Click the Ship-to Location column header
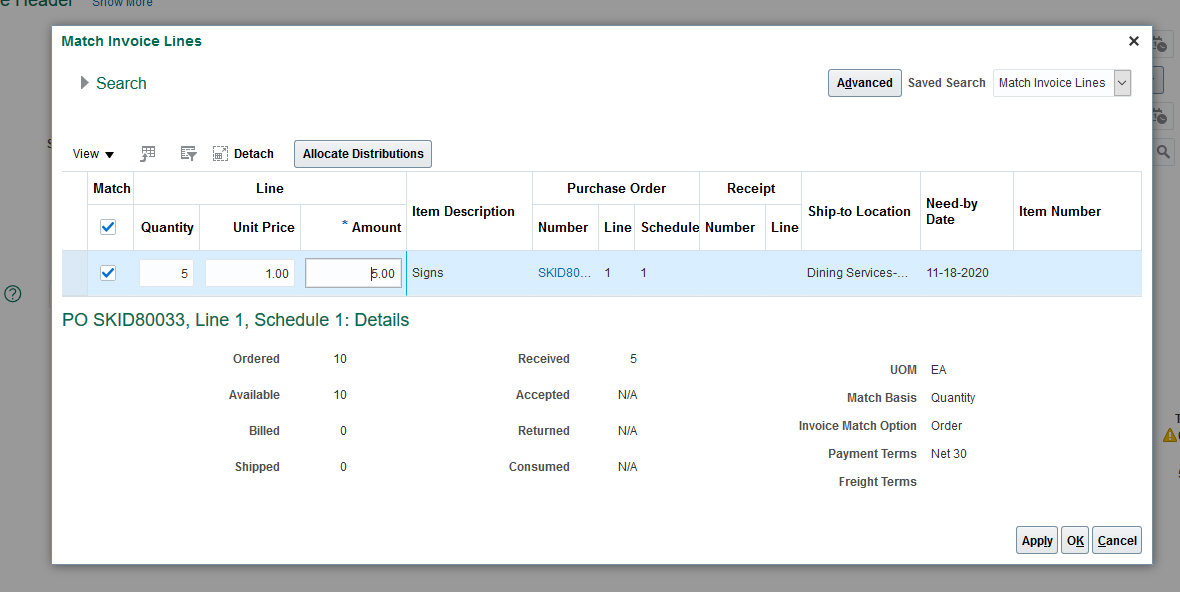 (859, 211)
